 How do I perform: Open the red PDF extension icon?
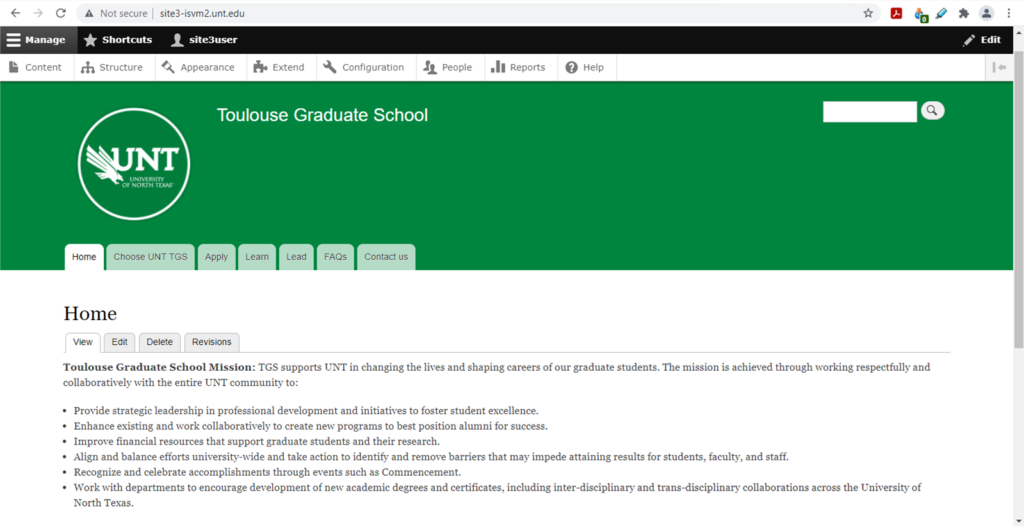coord(897,13)
